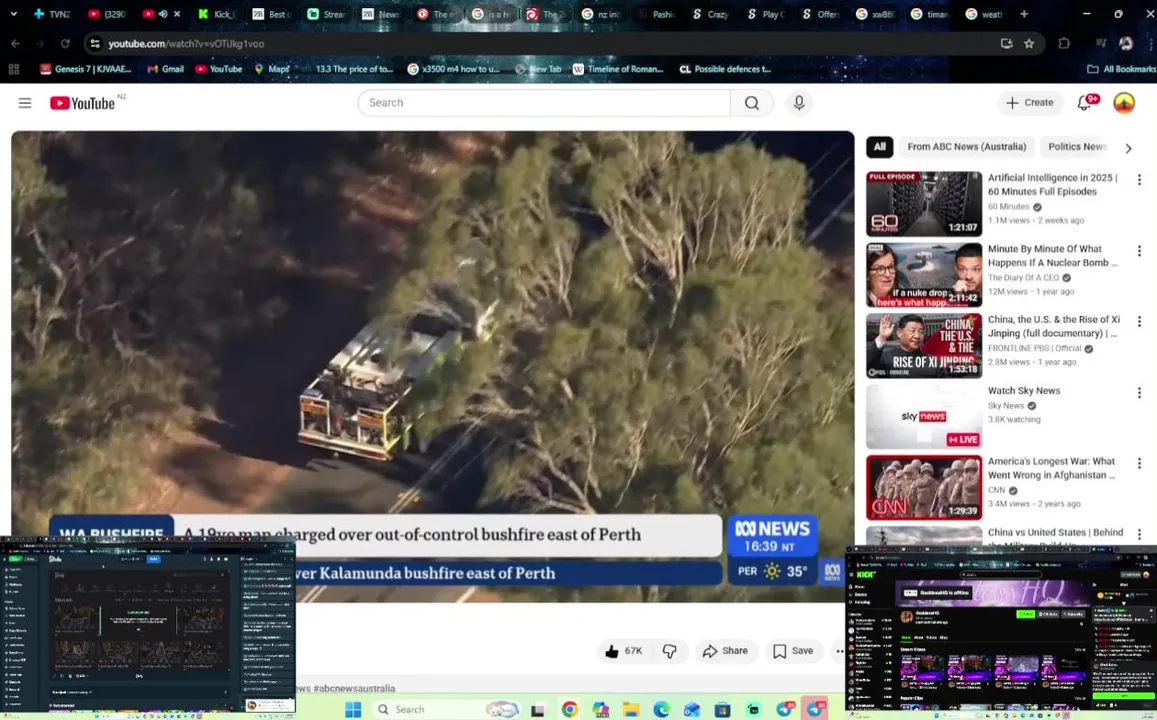Screen dimensions: 1157x720
Task: Open the Windows Start menu
Action: [x=353, y=710]
